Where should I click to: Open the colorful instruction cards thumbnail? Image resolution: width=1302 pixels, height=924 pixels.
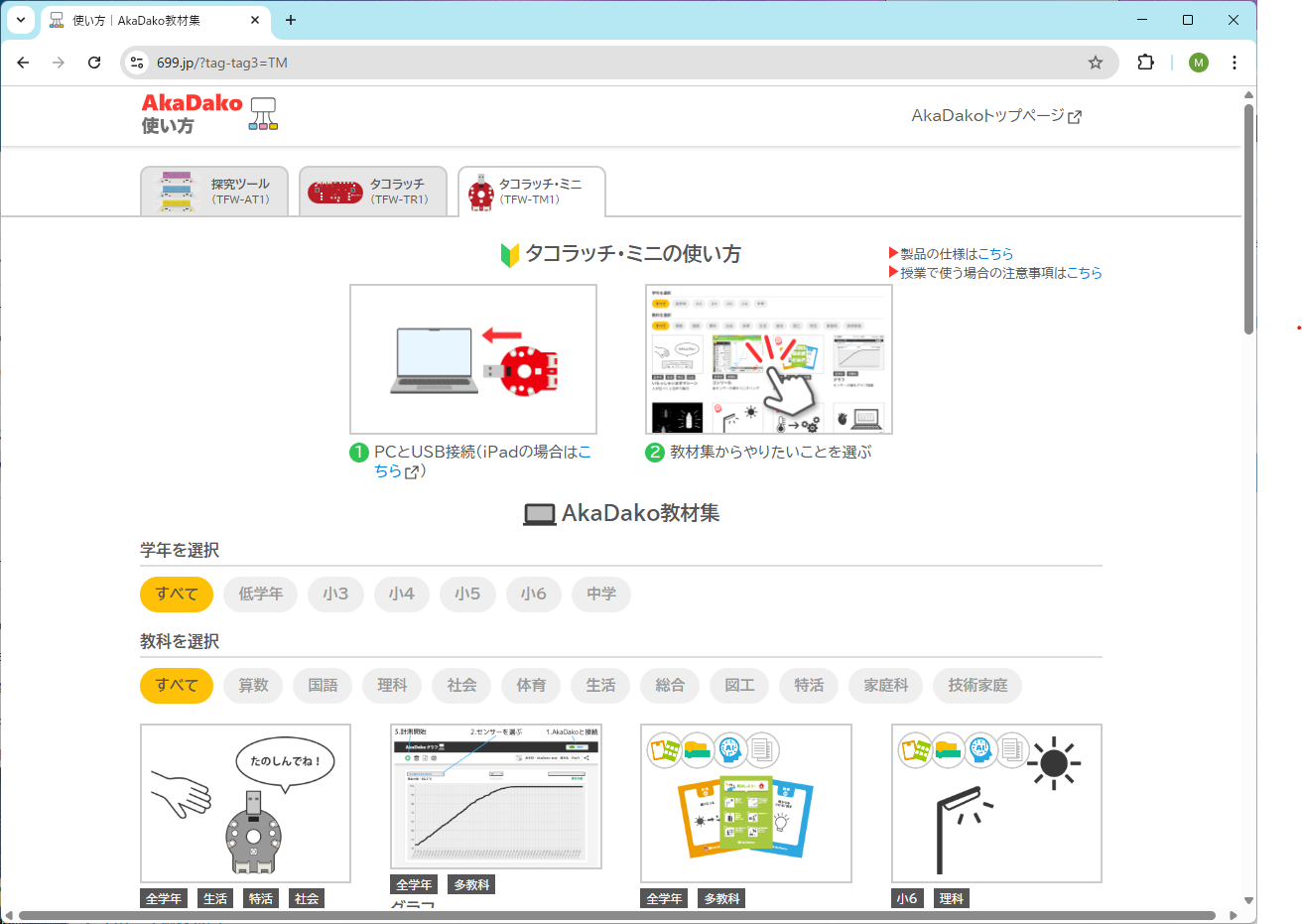tap(746, 803)
